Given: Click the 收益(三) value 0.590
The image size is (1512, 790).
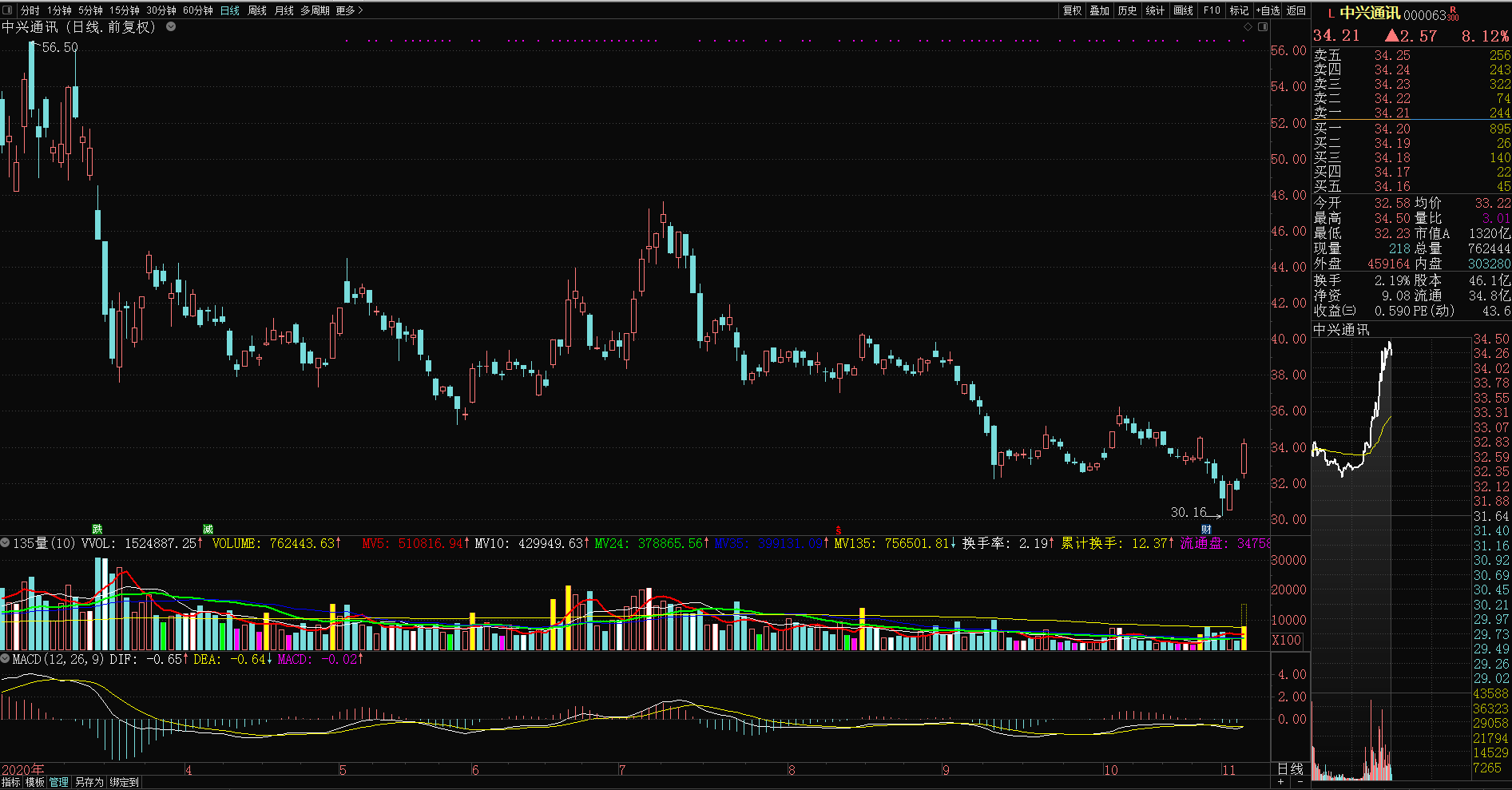Looking at the screenshot, I should pyautogui.click(x=1391, y=311).
